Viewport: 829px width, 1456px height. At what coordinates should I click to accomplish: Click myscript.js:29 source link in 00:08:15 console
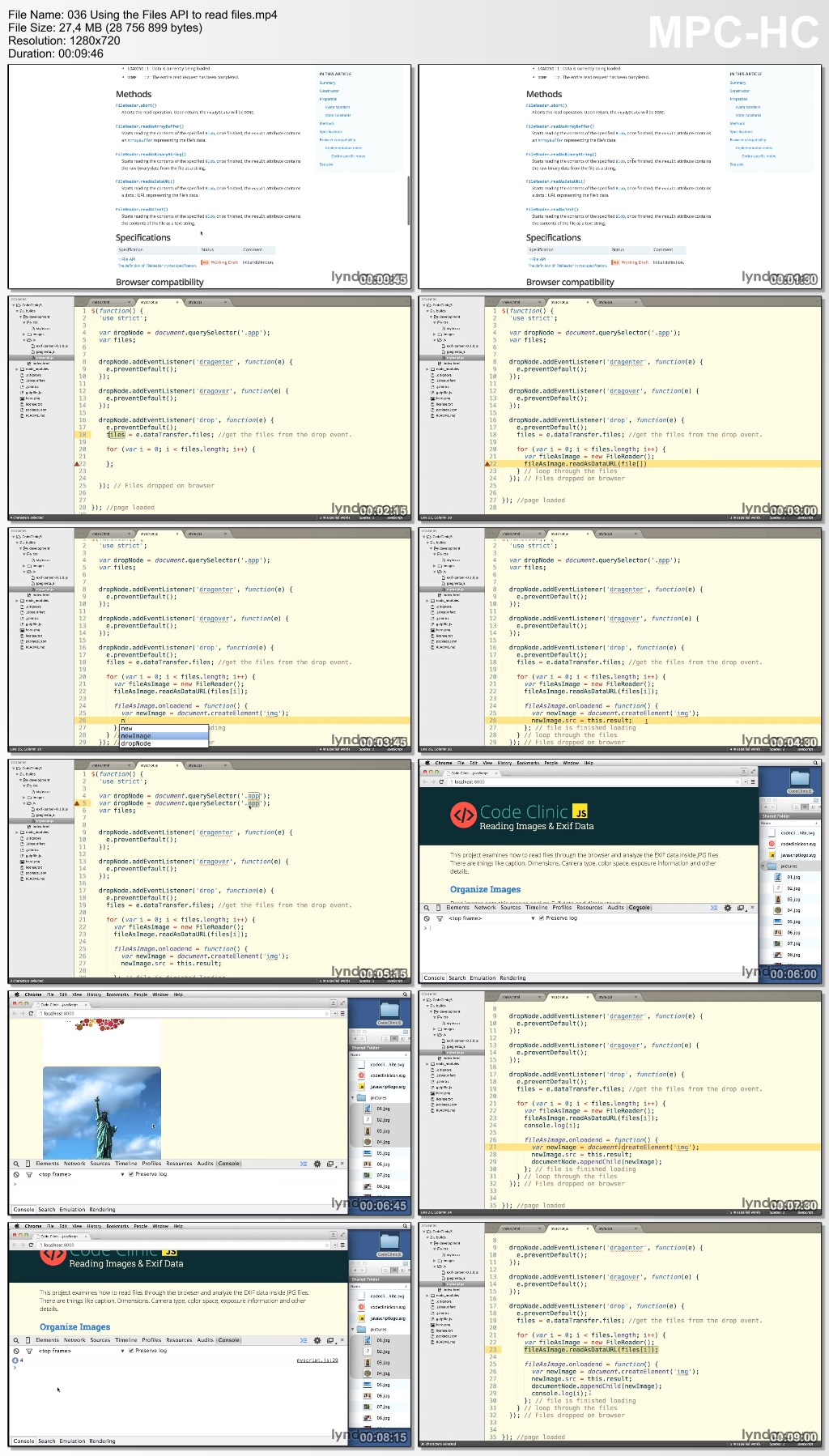[x=317, y=1360]
